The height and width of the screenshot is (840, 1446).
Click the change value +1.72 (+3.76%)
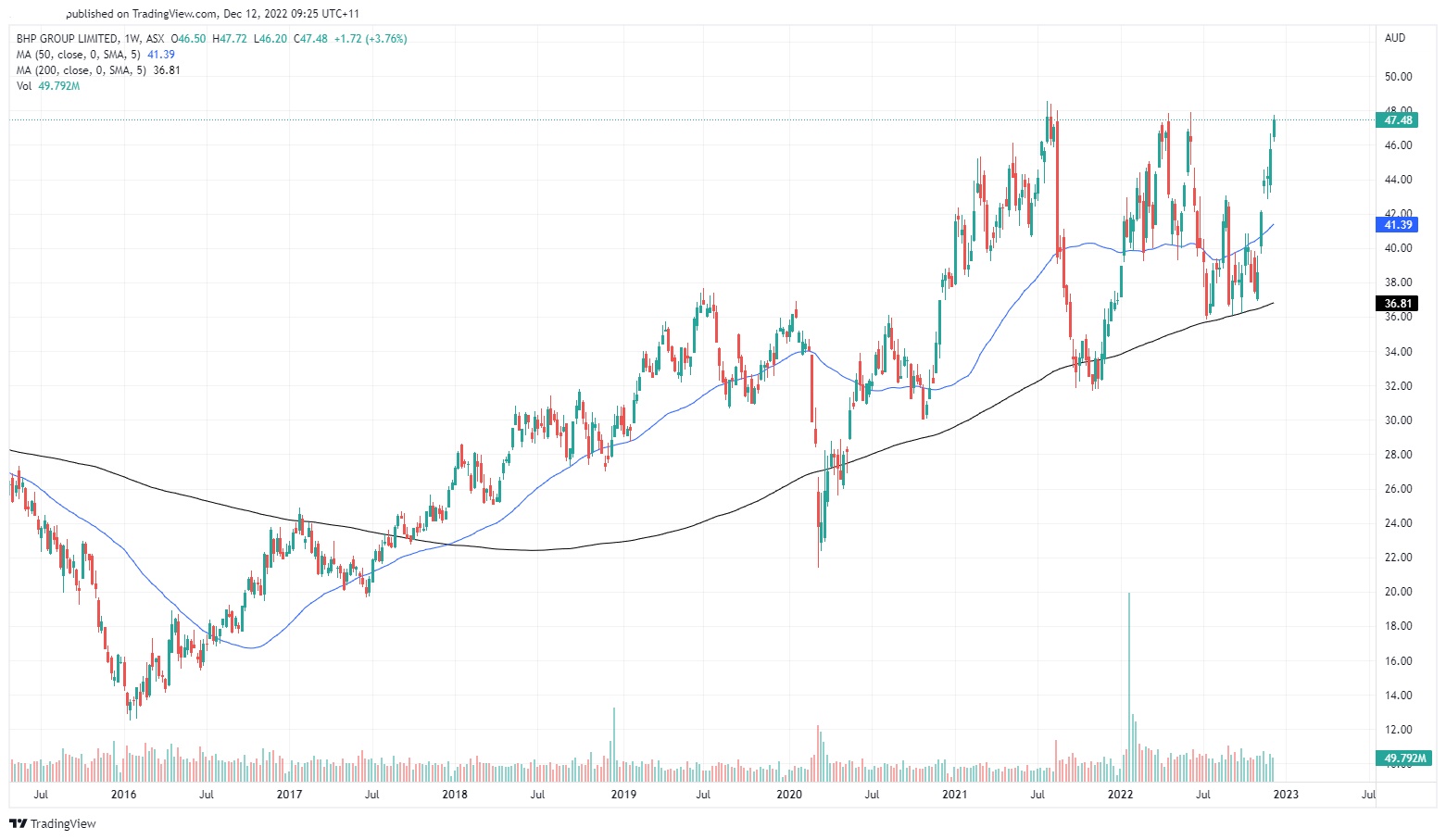[x=371, y=39]
